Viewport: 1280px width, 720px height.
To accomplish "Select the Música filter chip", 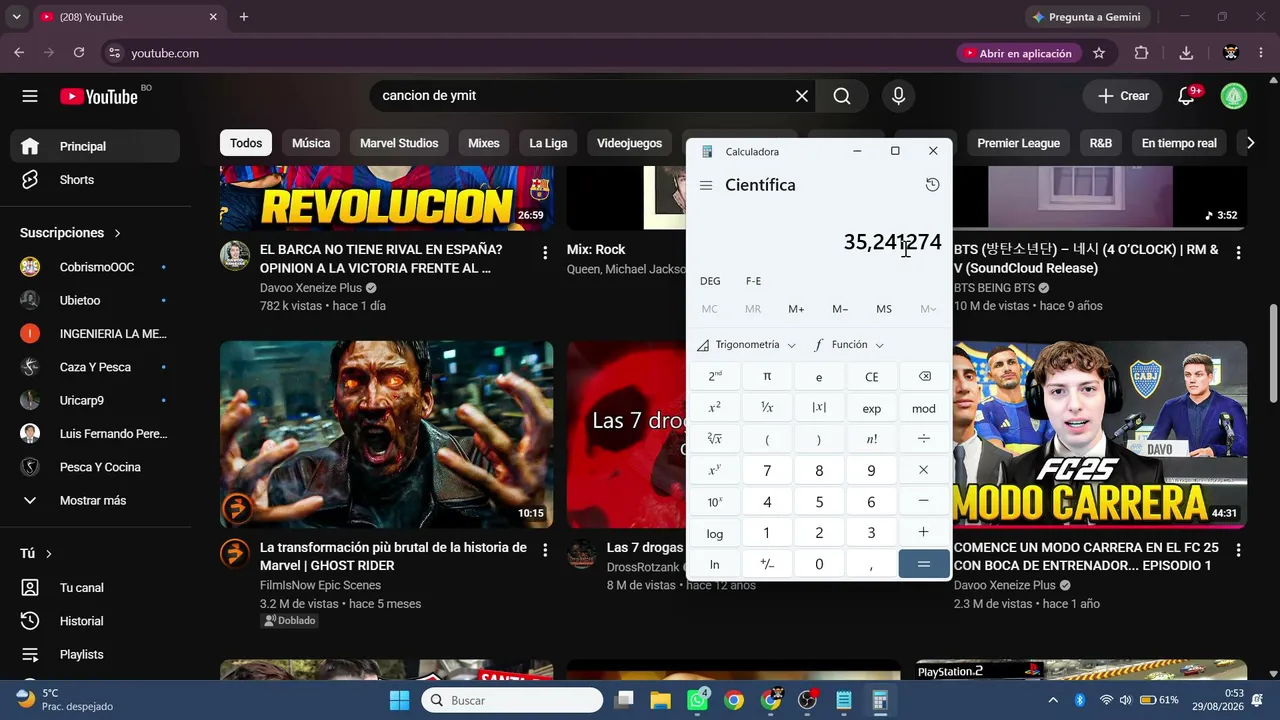I will tap(311, 143).
